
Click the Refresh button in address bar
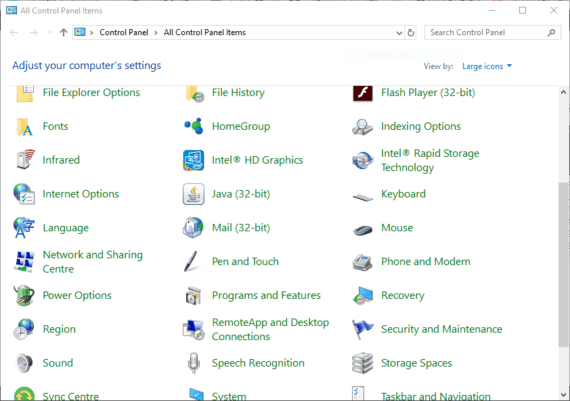[410, 33]
